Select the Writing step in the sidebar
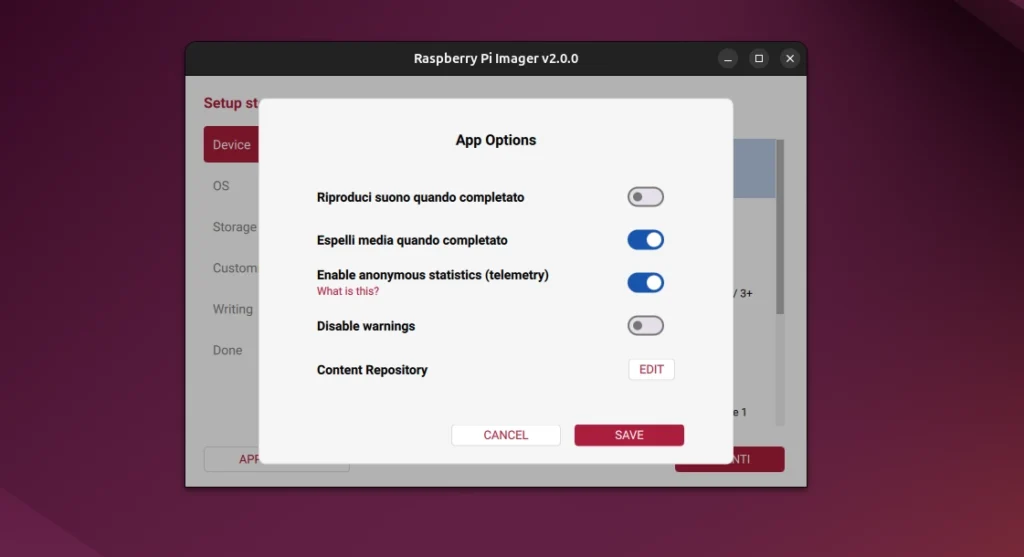Image resolution: width=1024 pixels, height=557 pixels. click(232, 310)
